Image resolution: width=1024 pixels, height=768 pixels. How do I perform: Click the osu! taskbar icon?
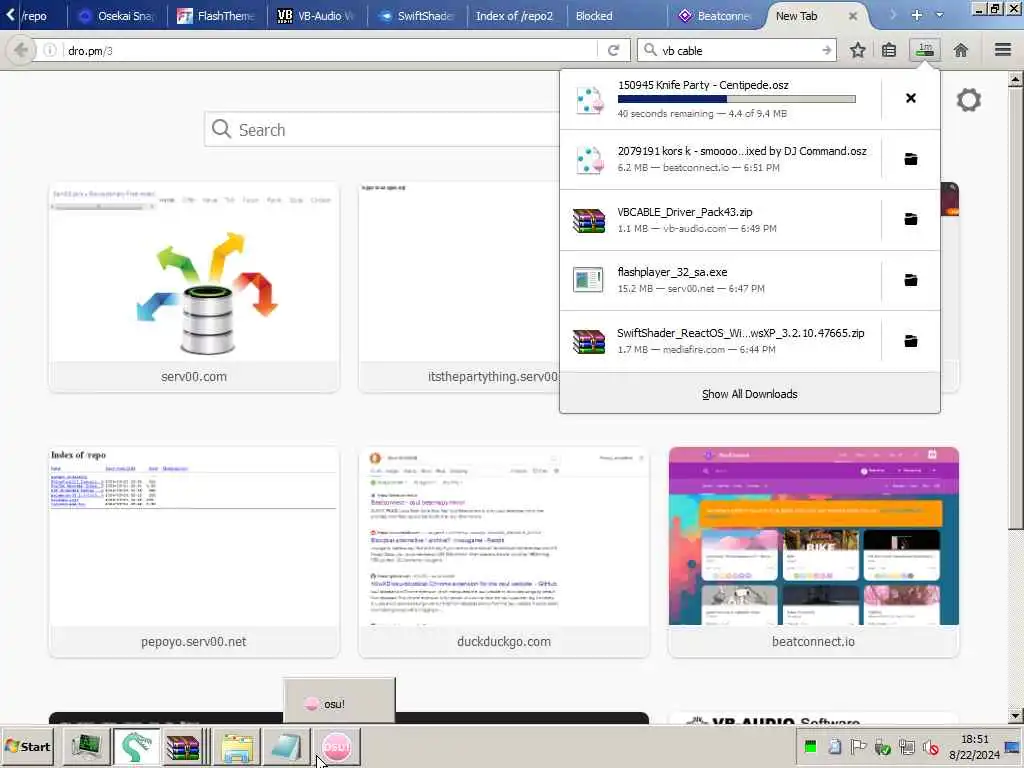336,746
